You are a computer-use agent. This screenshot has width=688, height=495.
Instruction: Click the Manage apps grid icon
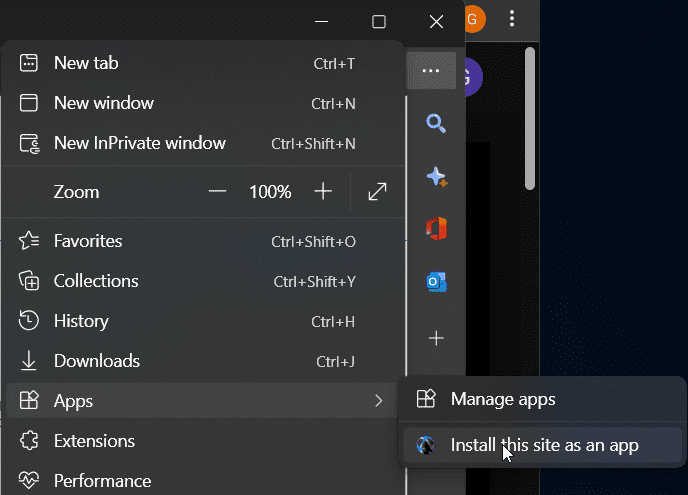pyautogui.click(x=426, y=399)
